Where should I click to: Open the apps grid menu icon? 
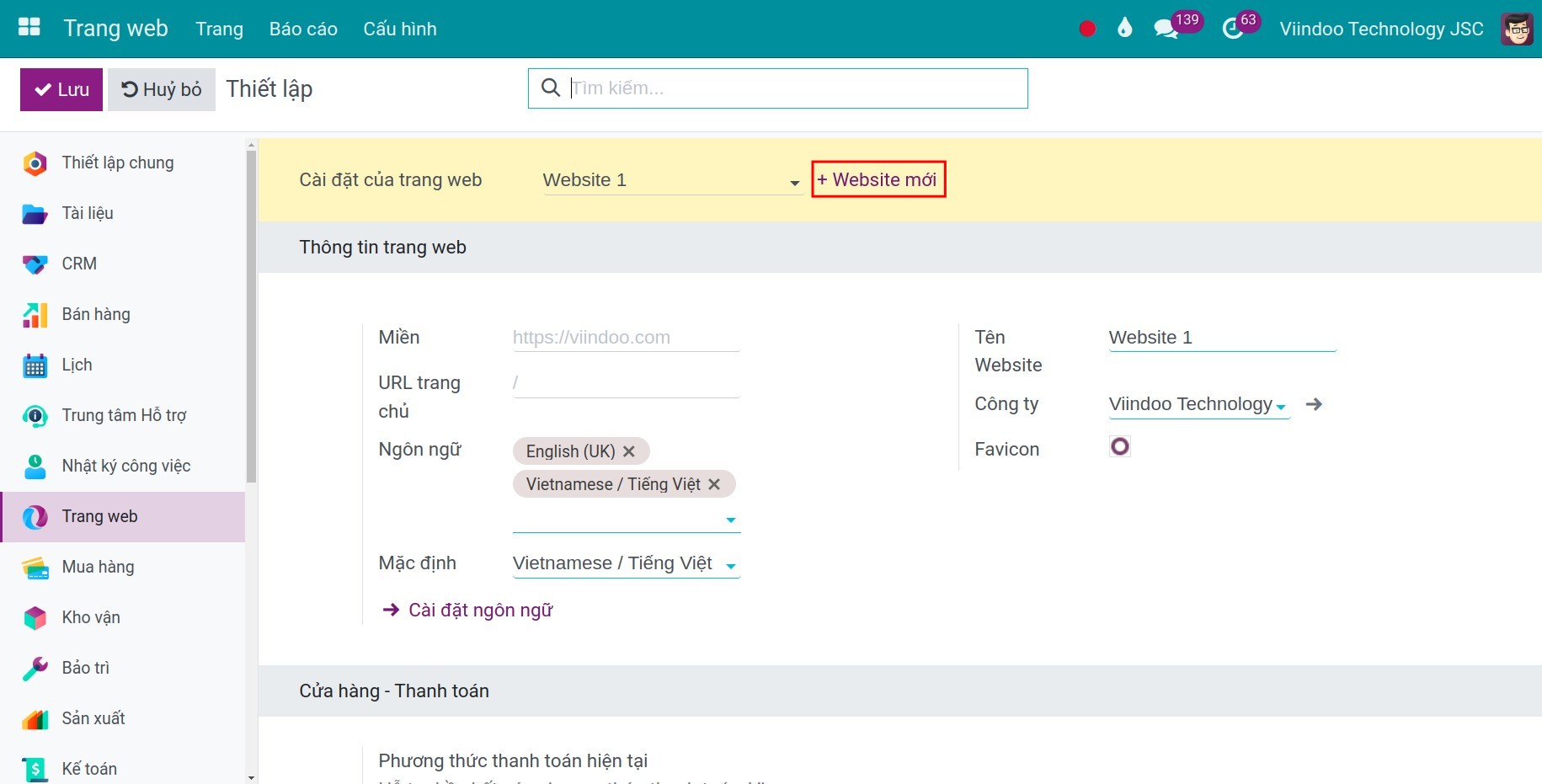[29, 28]
